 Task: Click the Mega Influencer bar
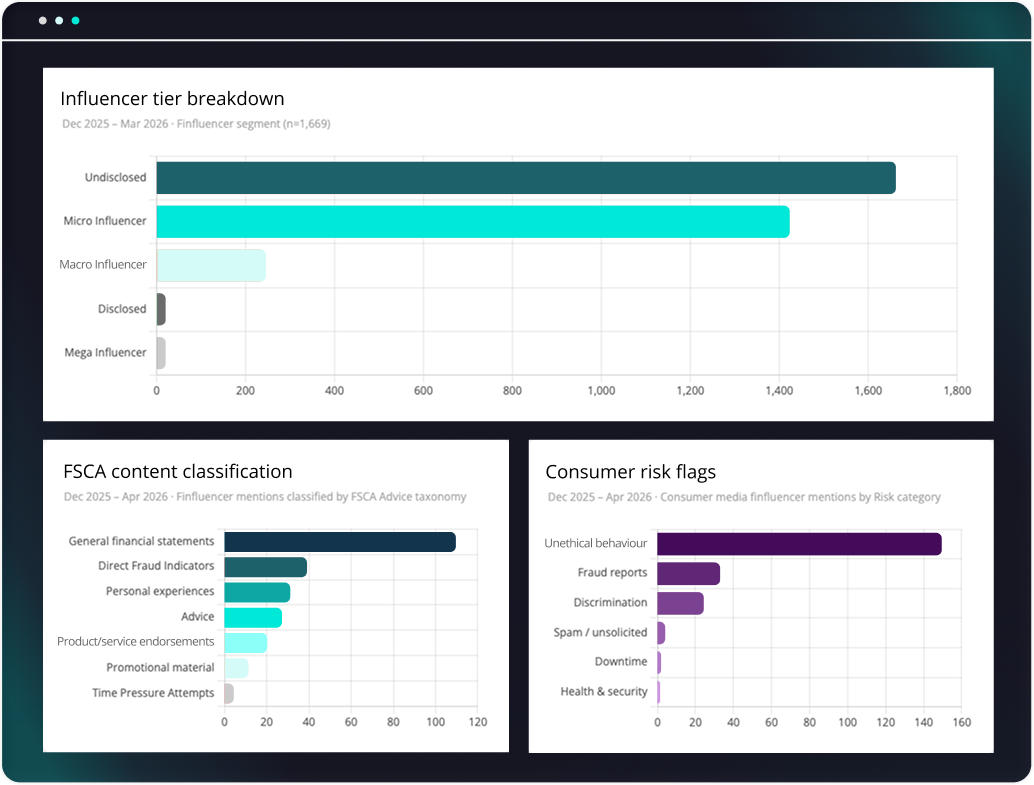[161, 353]
